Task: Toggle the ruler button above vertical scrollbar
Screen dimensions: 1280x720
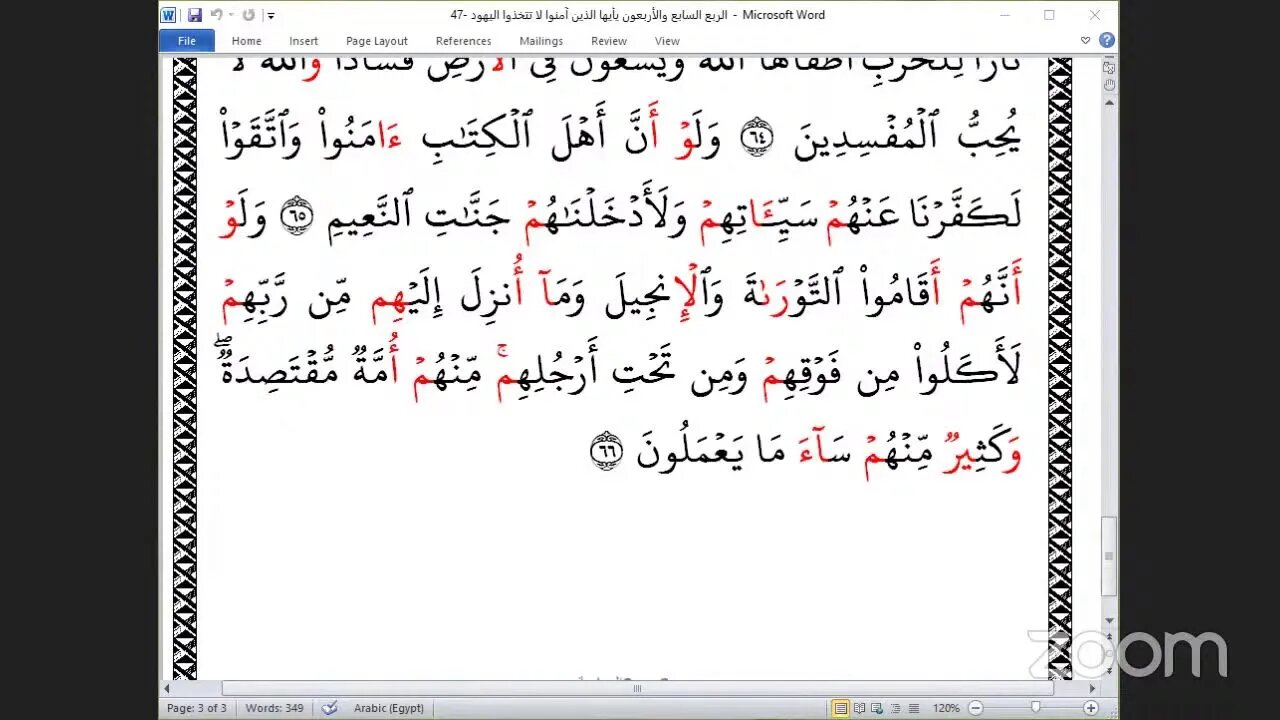Action: [1108, 66]
